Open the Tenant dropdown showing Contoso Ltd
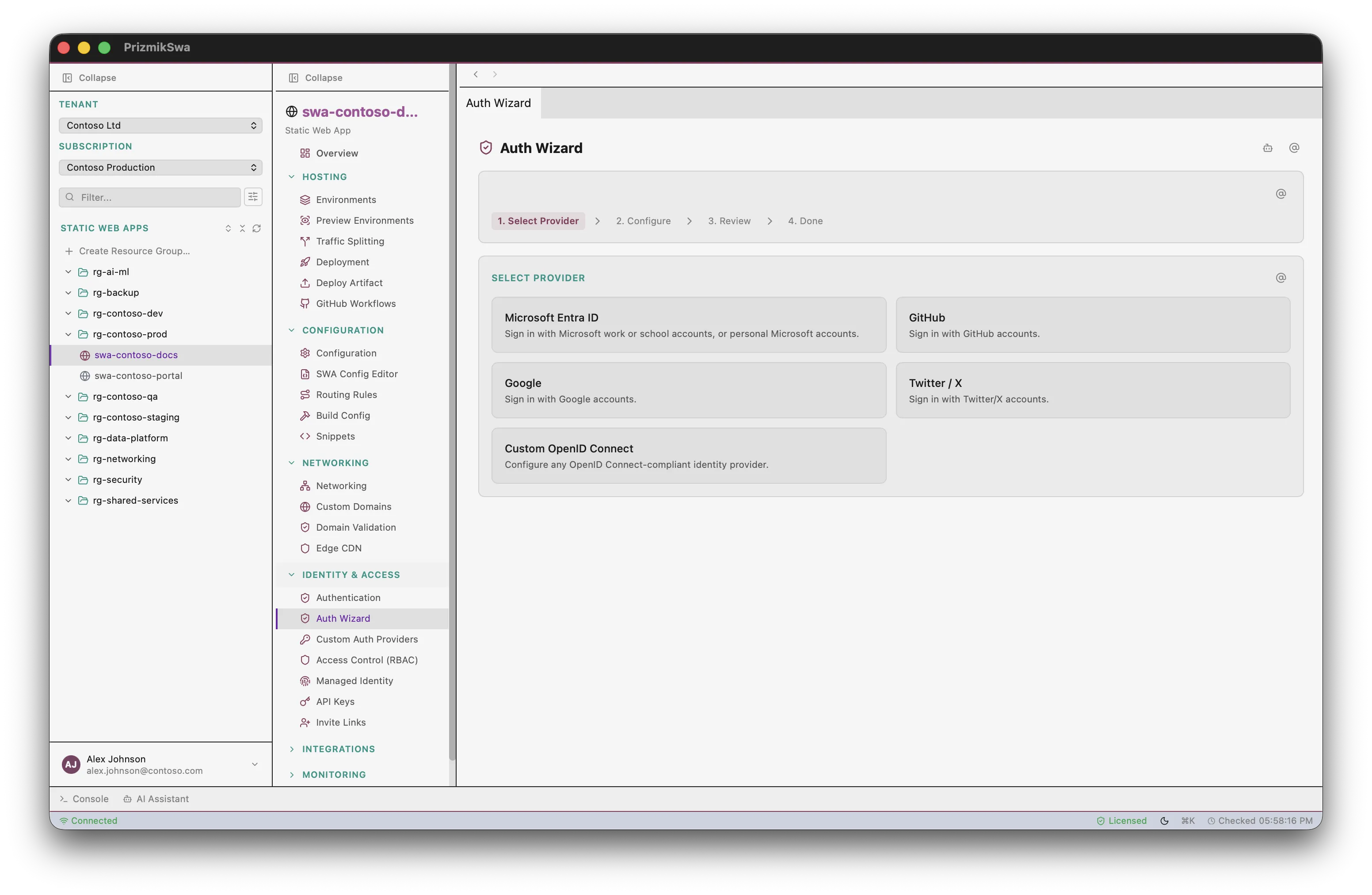Screen dimensions: 1372x895 160,125
